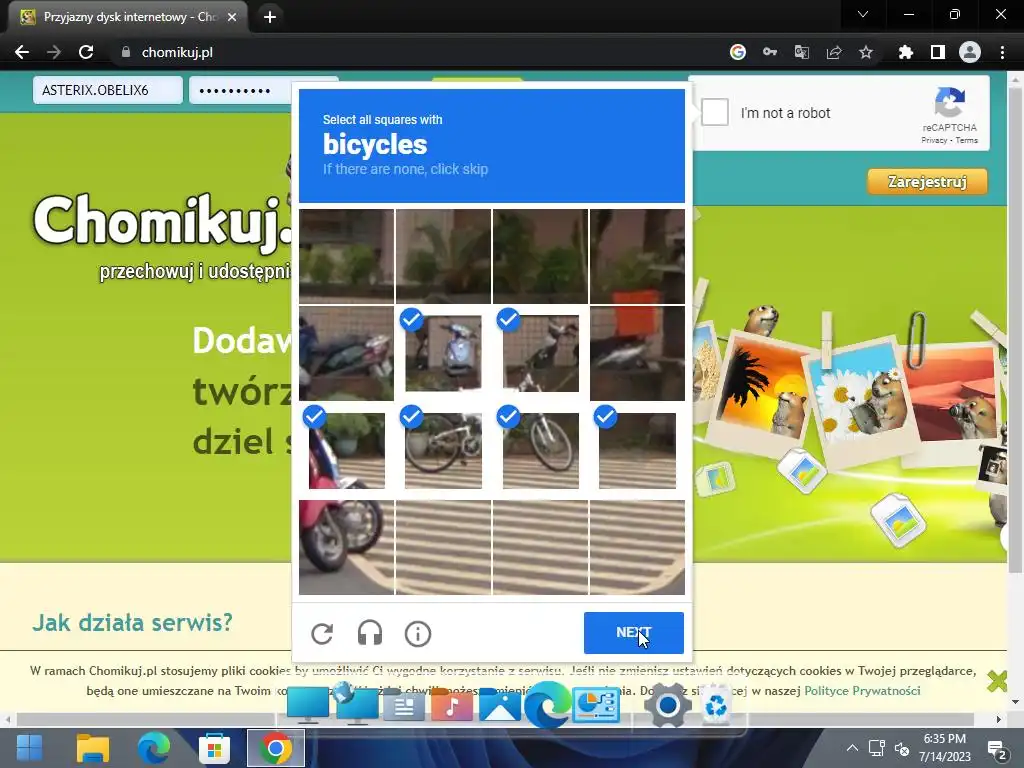Open the Chrome profile avatar

[x=970, y=52]
